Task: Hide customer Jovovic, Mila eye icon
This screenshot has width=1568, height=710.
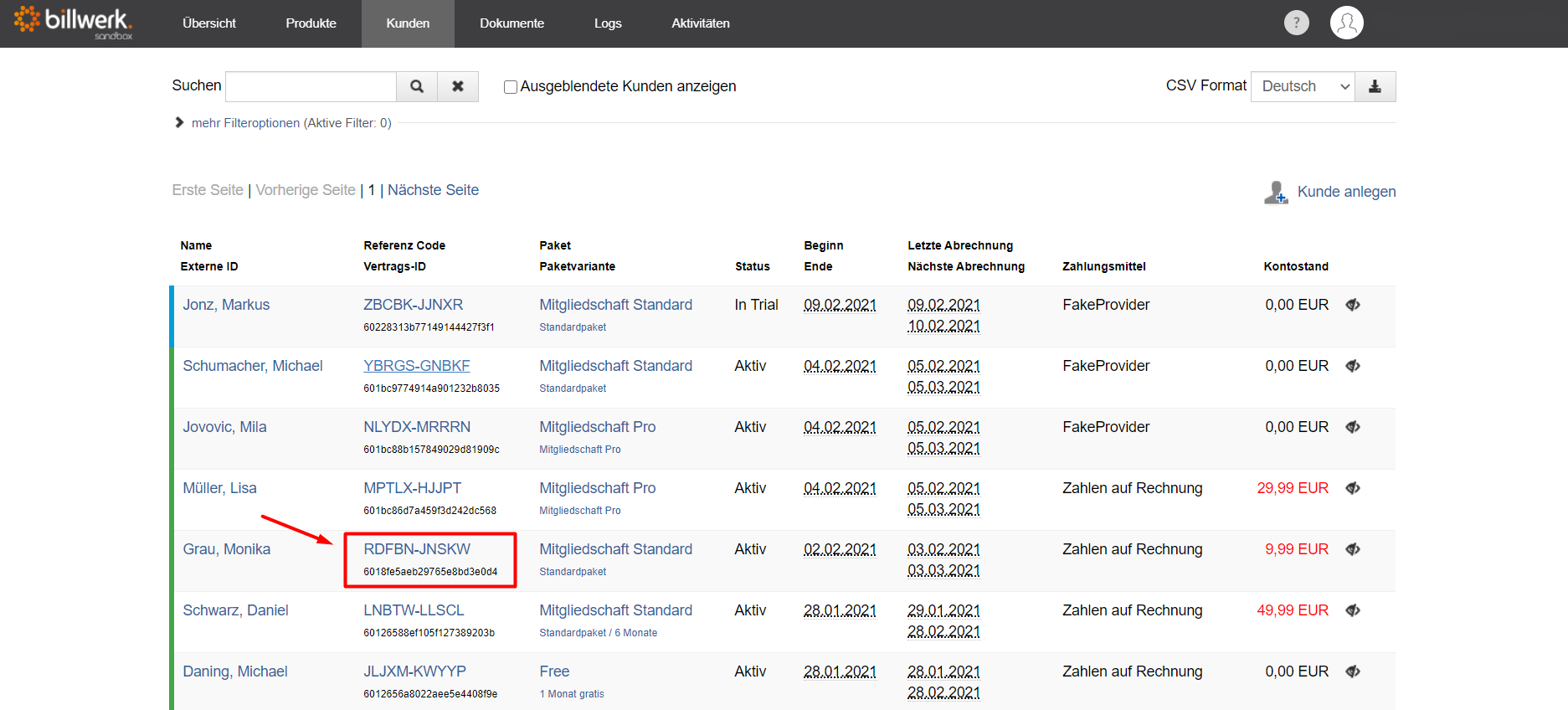Action: pyautogui.click(x=1353, y=427)
